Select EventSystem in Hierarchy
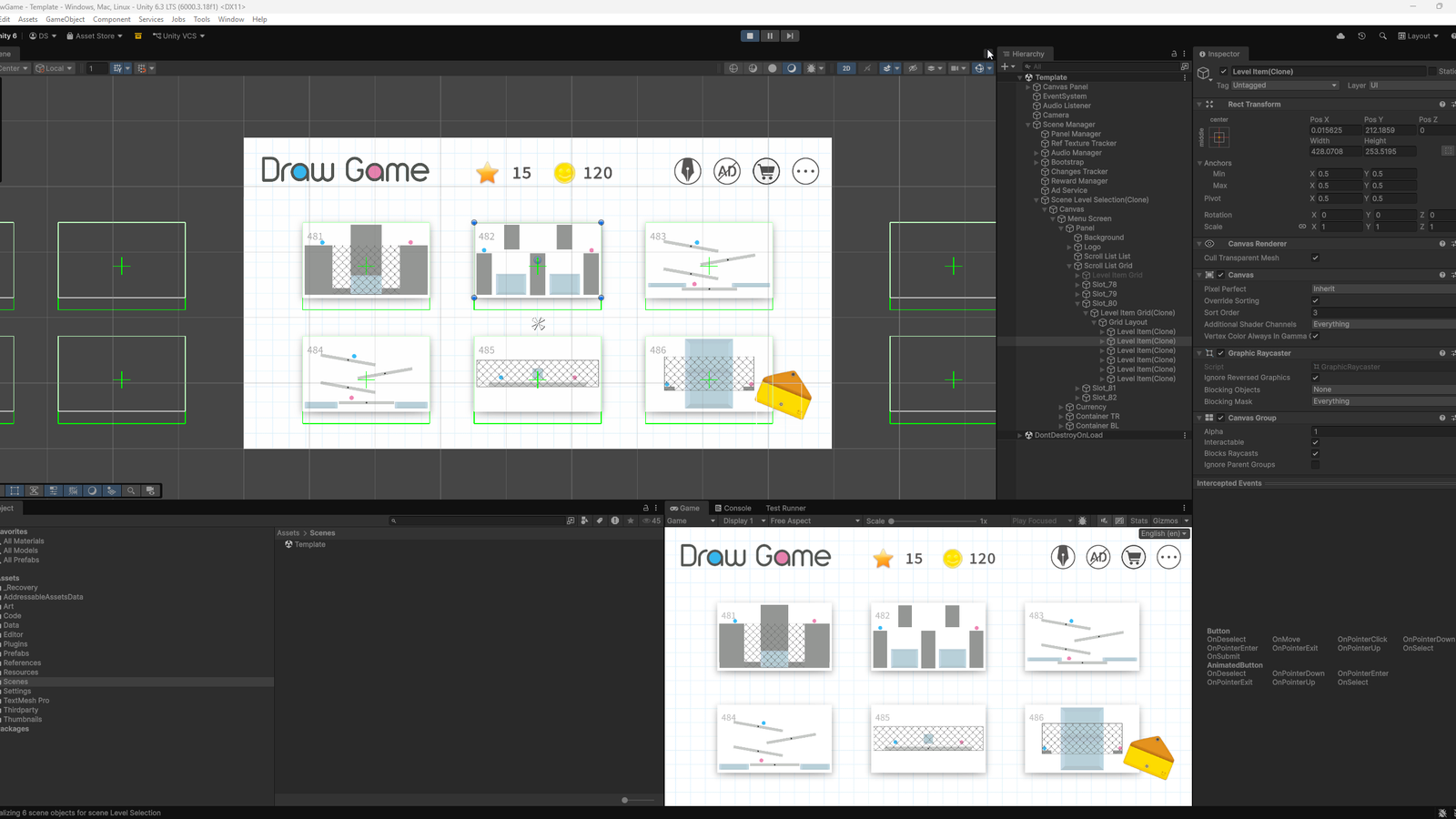The height and width of the screenshot is (819, 1456). pos(1064,96)
